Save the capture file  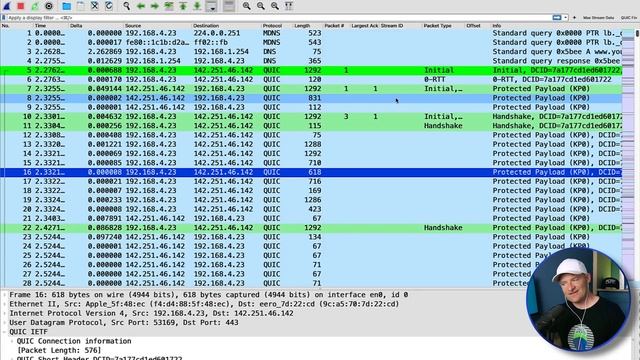pos(80,6)
